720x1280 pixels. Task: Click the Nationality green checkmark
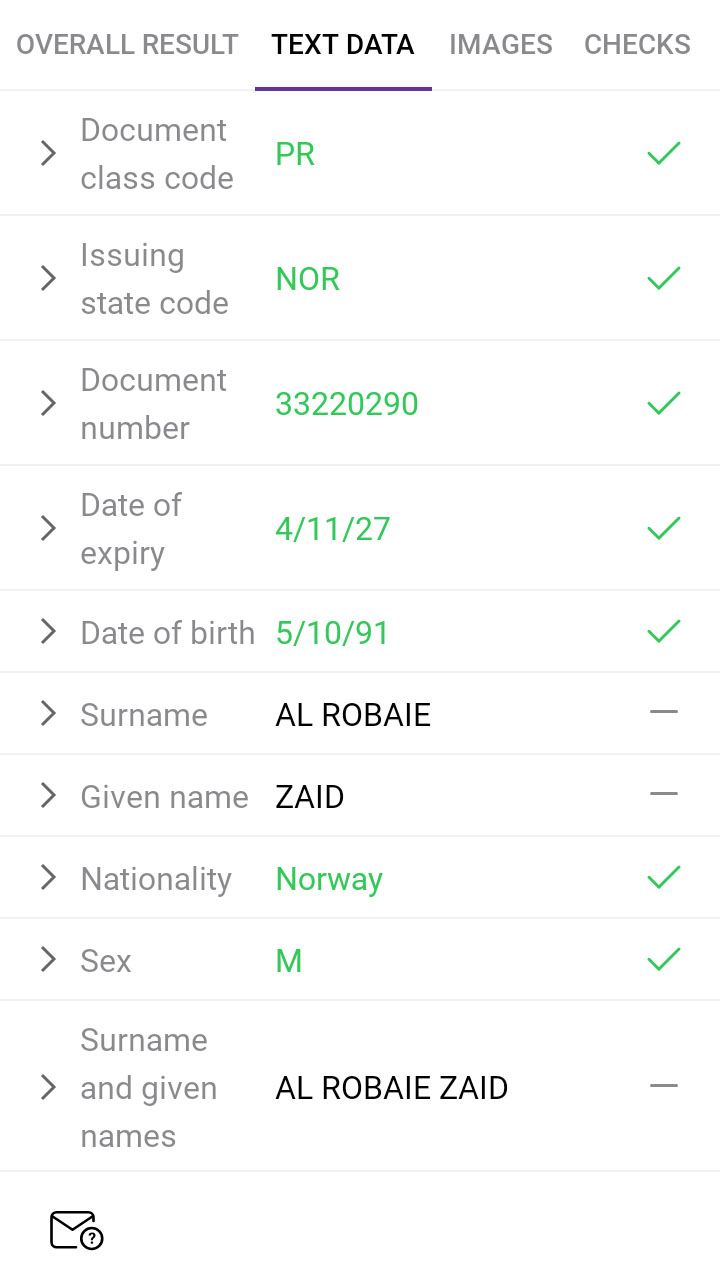[x=663, y=878]
